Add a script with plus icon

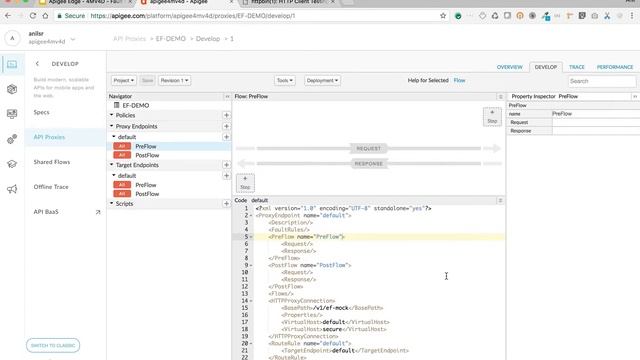coord(226,203)
